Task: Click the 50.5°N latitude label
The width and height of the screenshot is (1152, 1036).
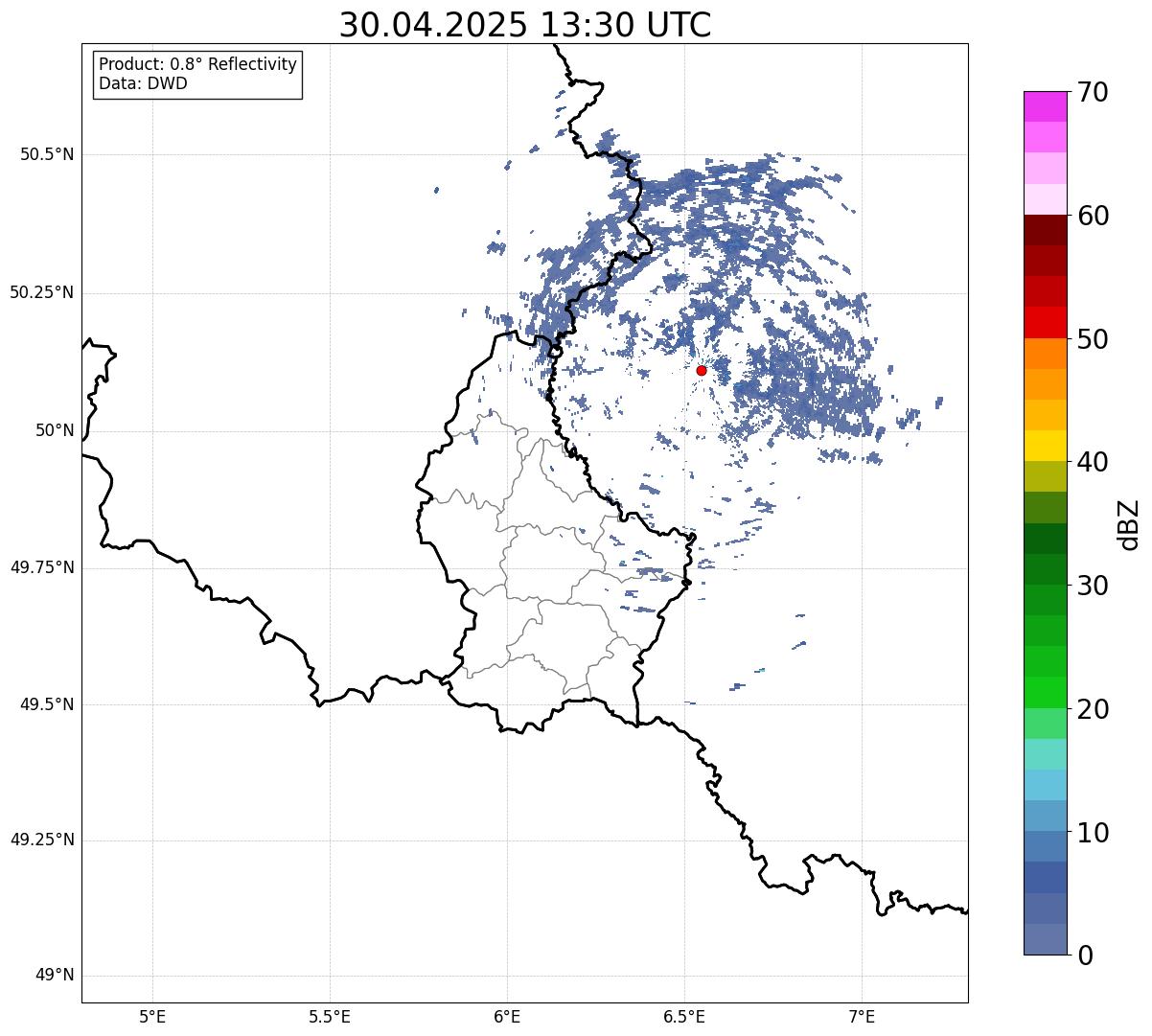Action: click(x=47, y=154)
